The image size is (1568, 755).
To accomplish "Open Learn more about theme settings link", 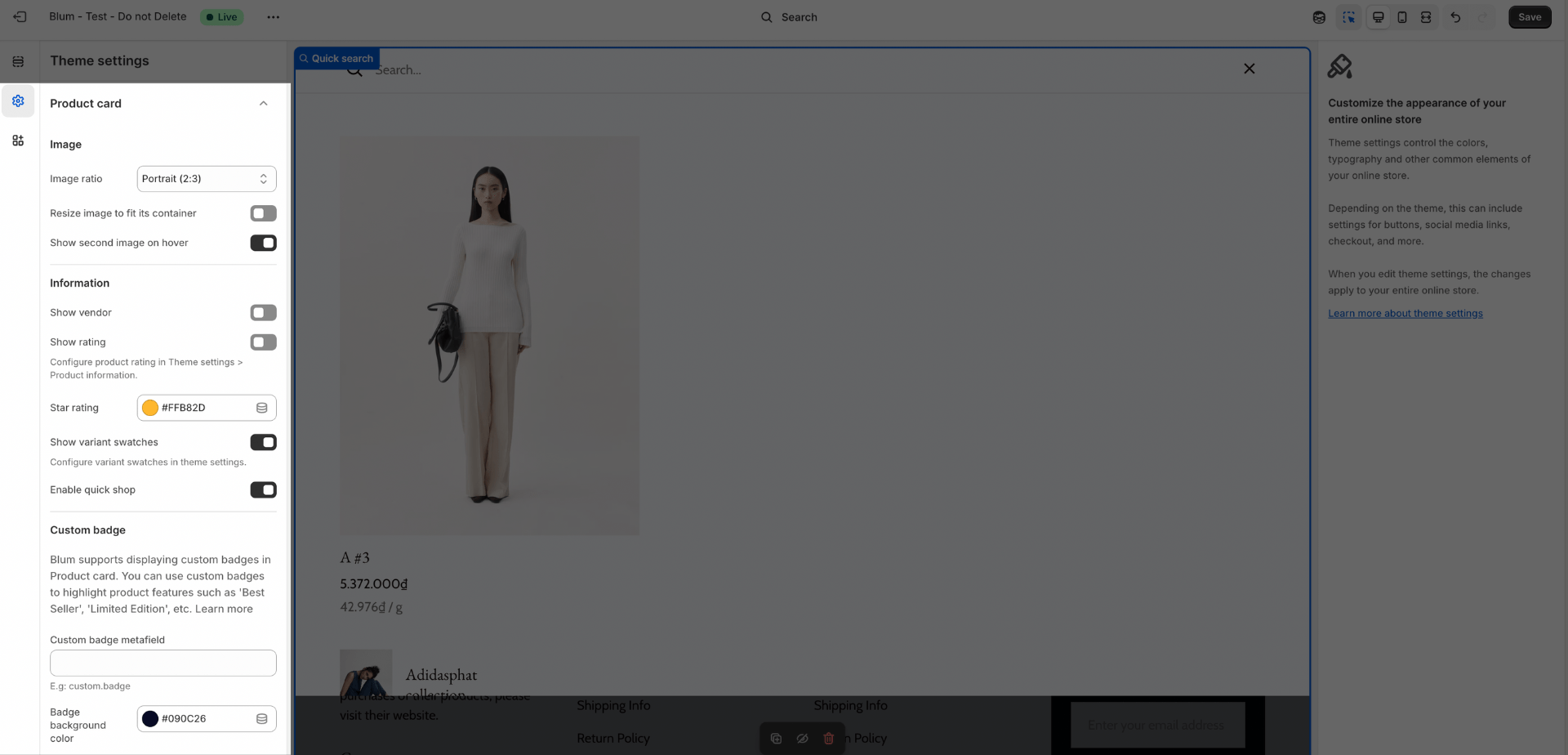I will [1405, 313].
